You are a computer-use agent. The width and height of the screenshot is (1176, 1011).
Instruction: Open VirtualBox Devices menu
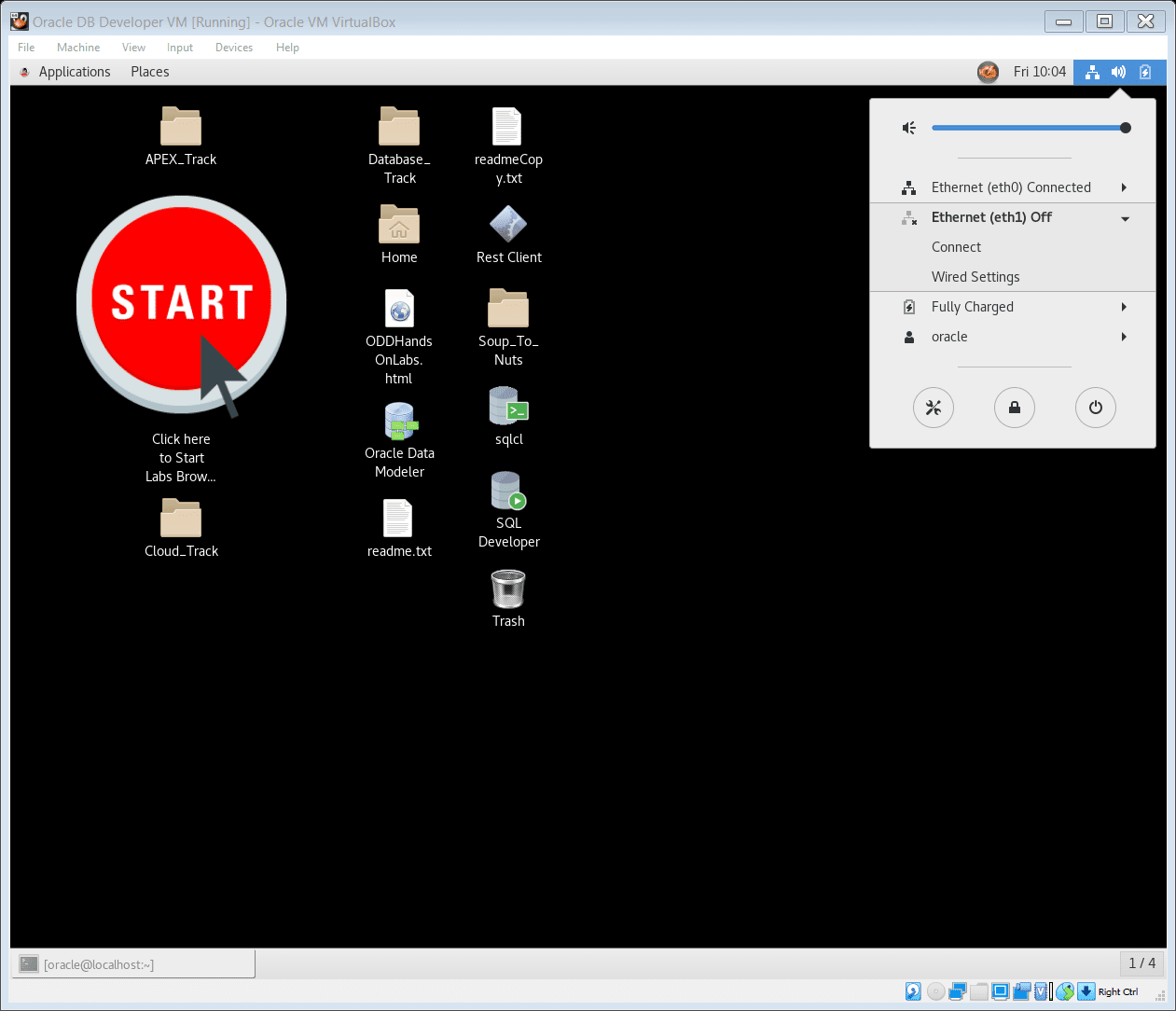pos(234,48)
